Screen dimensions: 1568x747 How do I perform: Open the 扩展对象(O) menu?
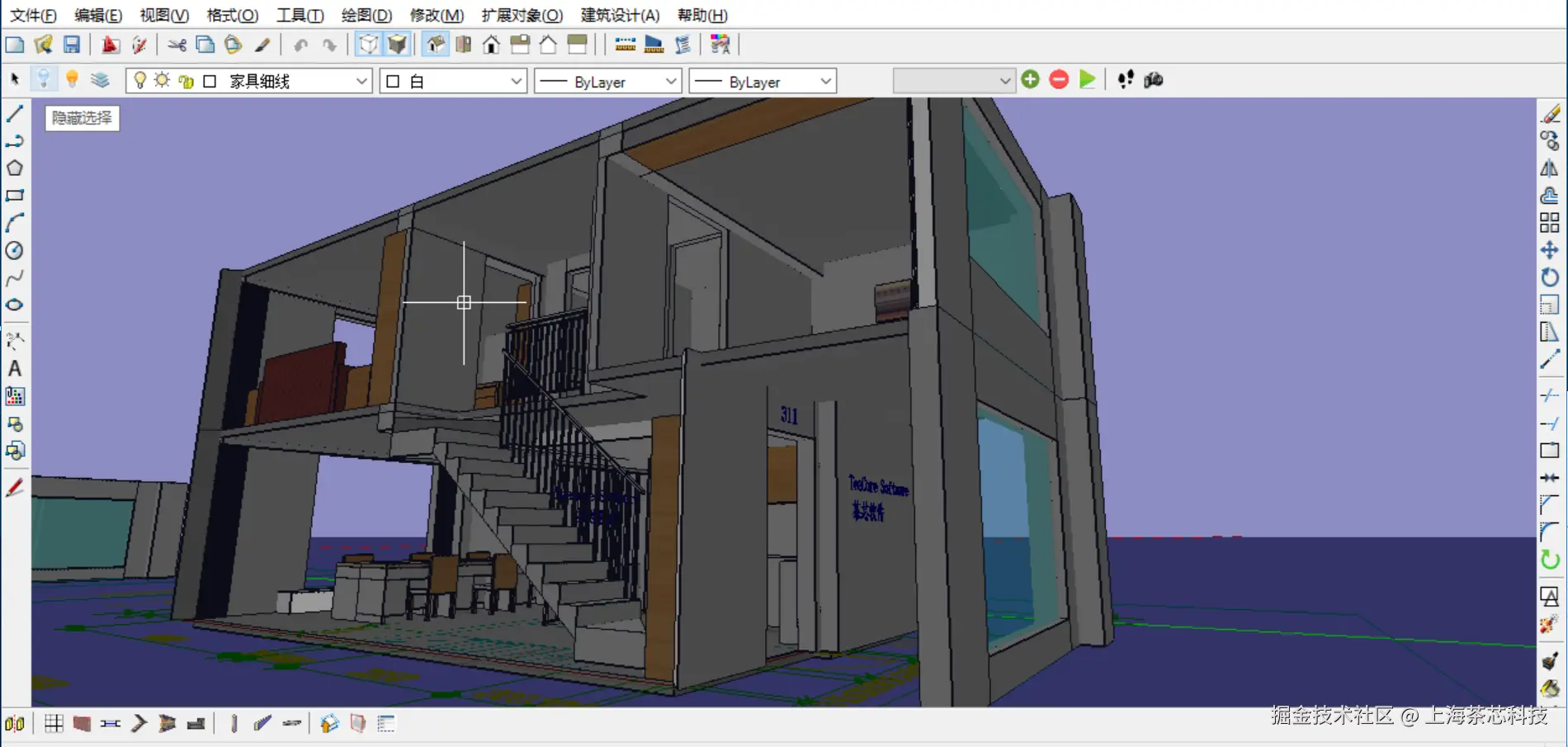click(522, 15)
